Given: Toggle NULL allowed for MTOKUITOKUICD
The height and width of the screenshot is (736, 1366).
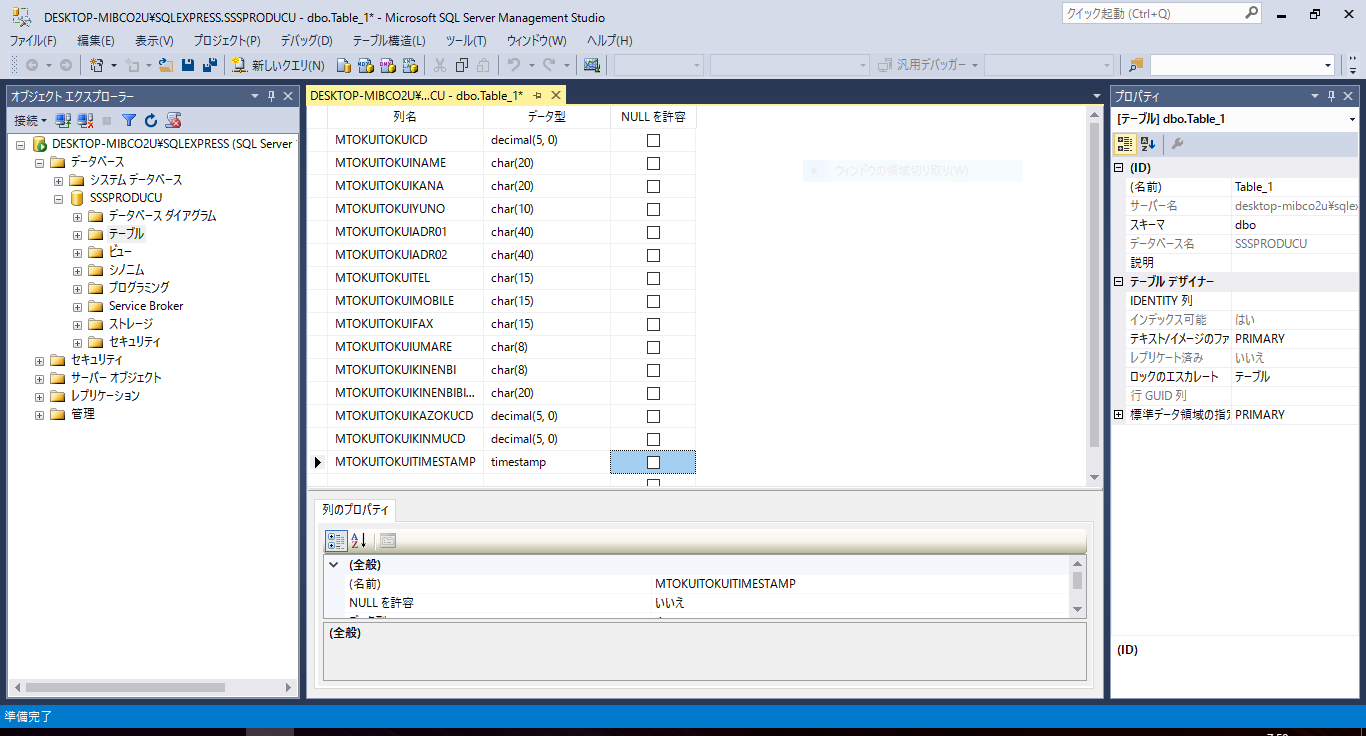Looking at the screenshot, I should 653,140.
